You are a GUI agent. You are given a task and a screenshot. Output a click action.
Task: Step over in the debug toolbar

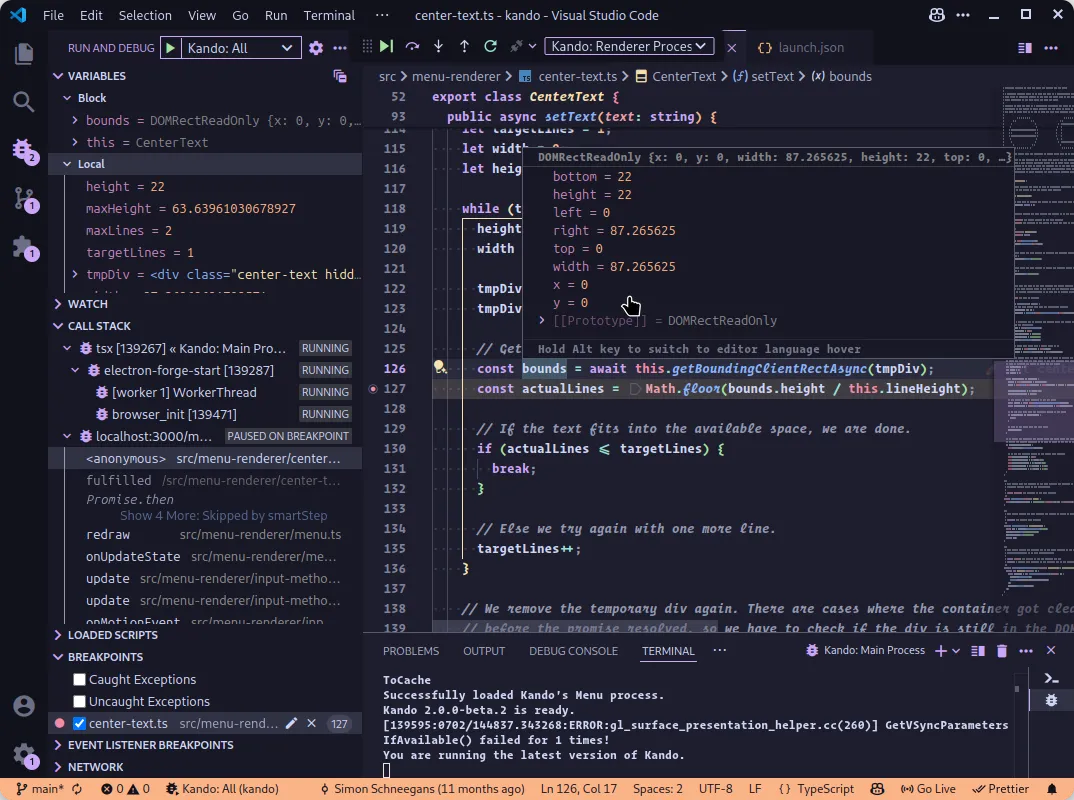pyautogui.click(x=411, y=46)
